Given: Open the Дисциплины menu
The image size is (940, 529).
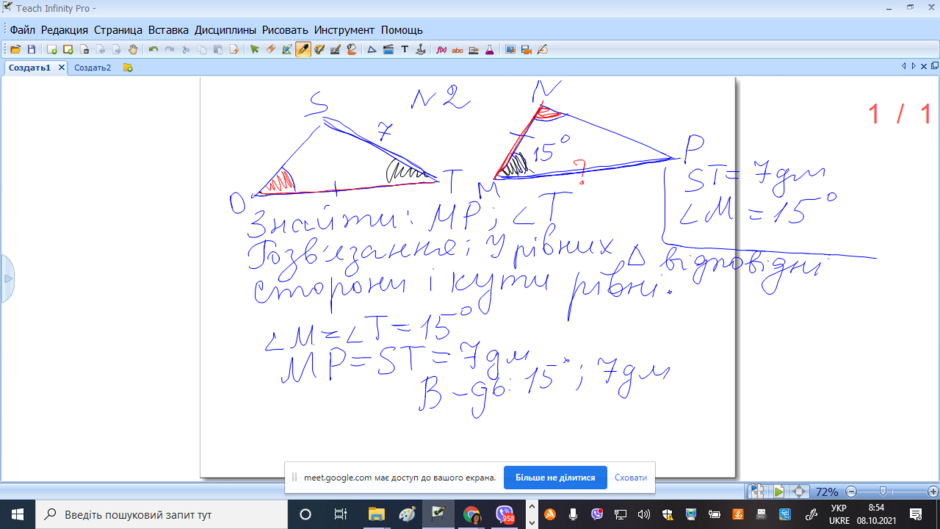Looking at the screenshot, I should point(225,30).
